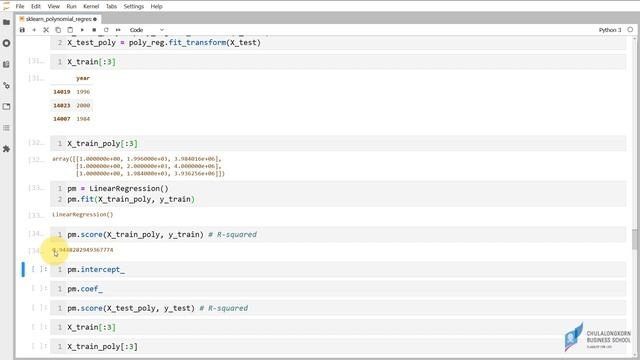Image resolution: width=640 pixels, height=360 pixels.
Task: Open the table of contents sidebar icon
Action: click(7, 128)
